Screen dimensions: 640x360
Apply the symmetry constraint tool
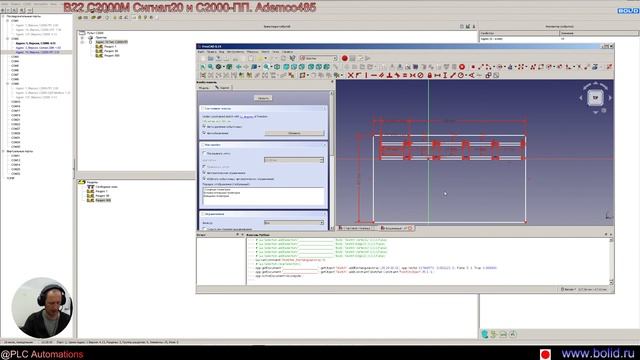(x=413, y=76)
